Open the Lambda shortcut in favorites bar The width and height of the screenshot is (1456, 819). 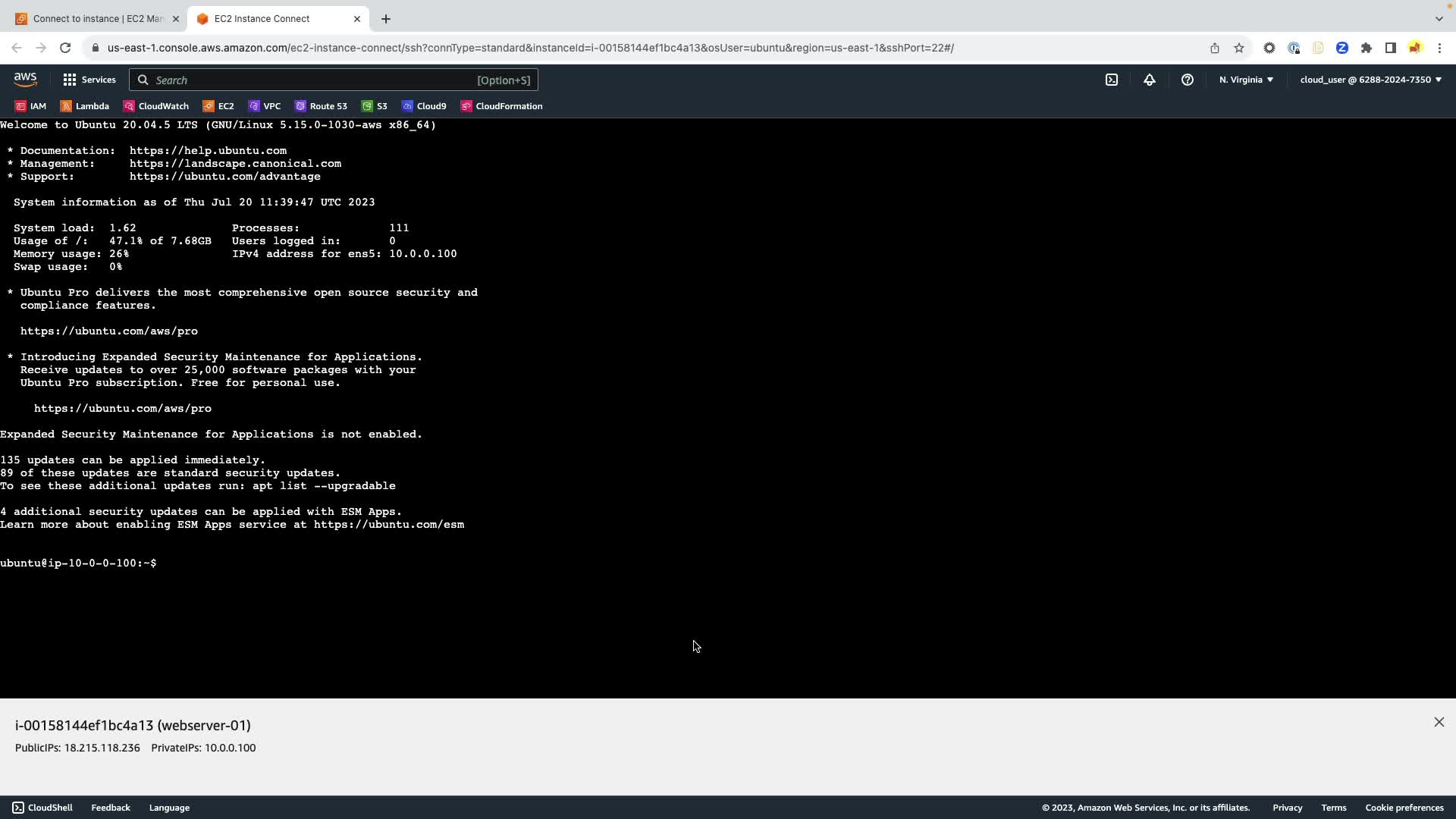click(x=85, y=106)
